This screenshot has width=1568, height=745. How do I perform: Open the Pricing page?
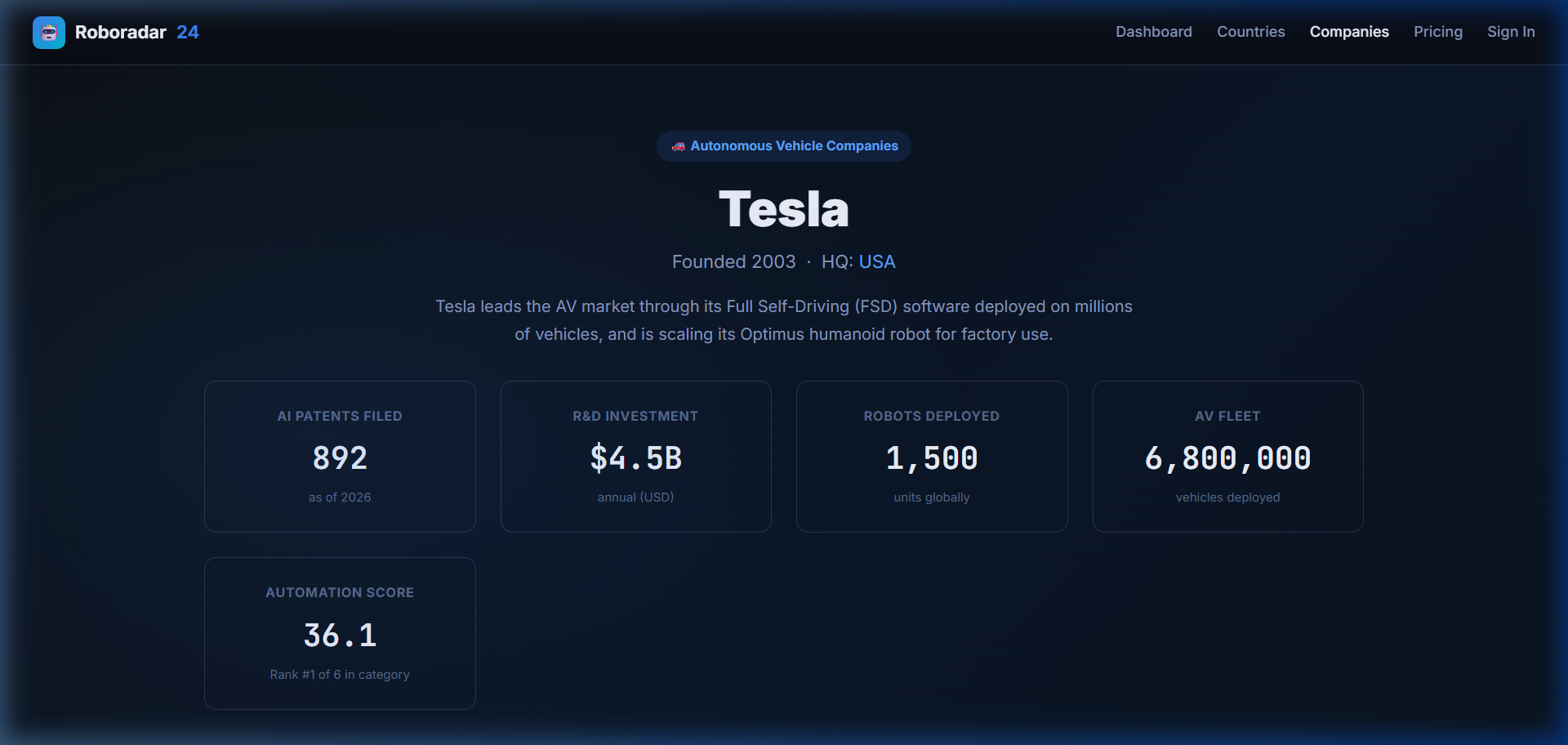click(1437, 32)
